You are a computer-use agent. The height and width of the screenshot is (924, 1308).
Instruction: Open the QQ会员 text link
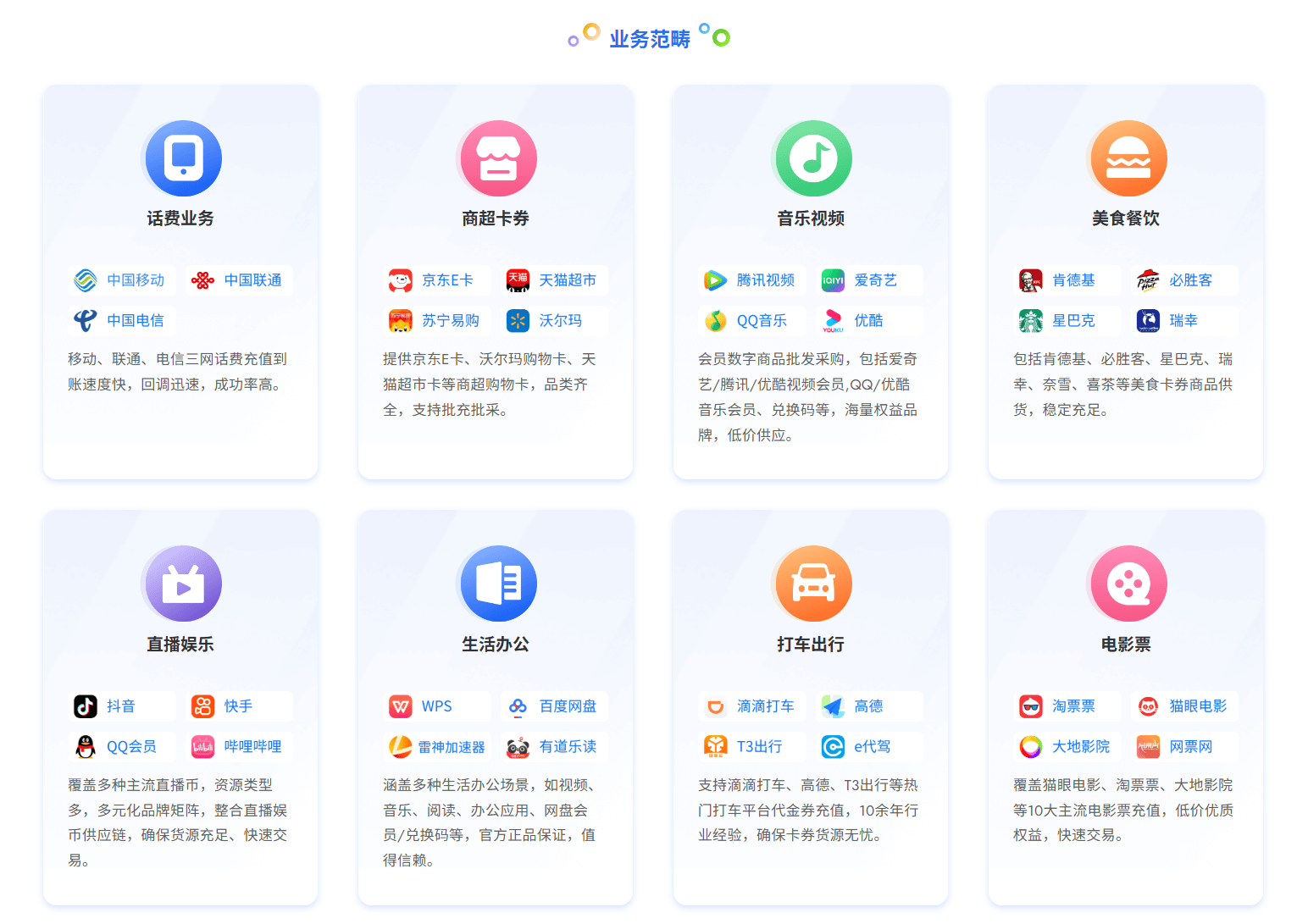pyautogui.click(x=131, y=747)
